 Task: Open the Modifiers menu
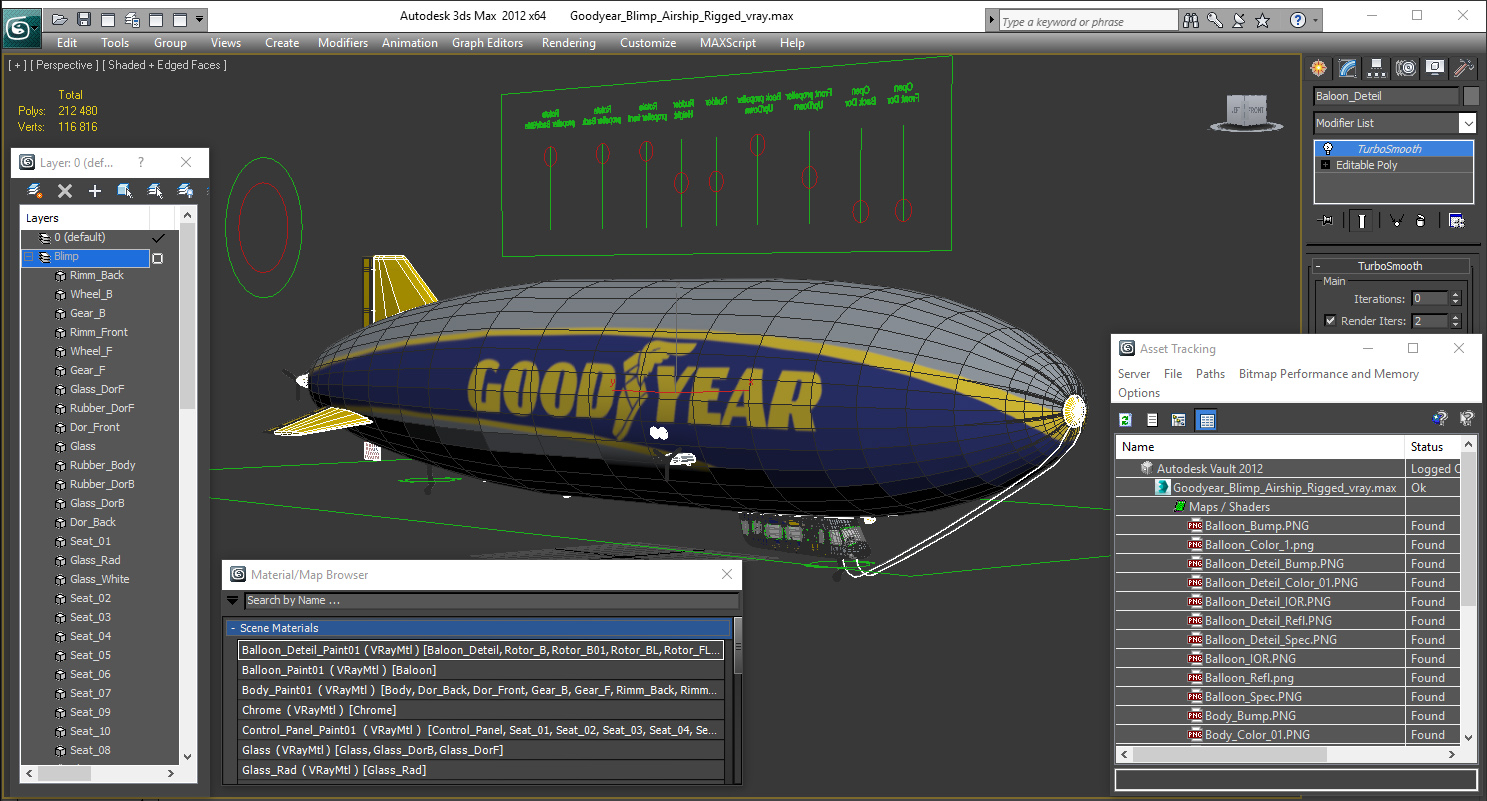pyautogui.click(x=343, y=43)
